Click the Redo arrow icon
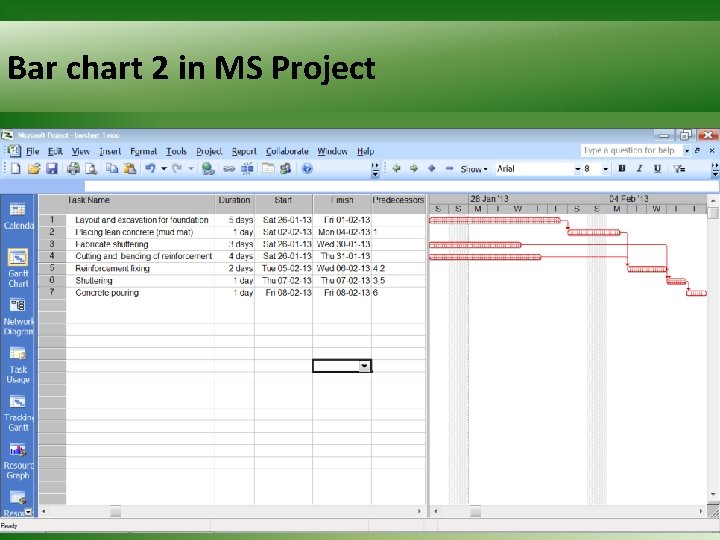 tap(177, 169)
